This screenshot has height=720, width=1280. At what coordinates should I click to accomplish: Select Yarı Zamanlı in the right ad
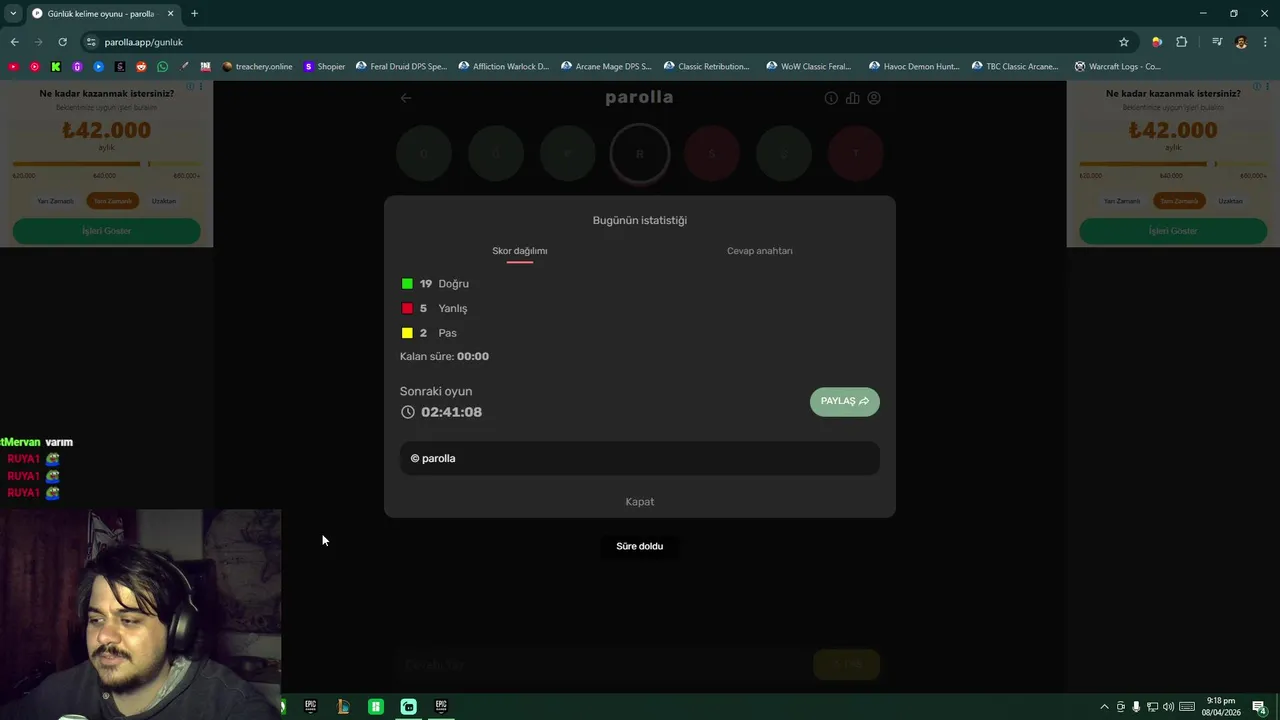point(1122,201)
